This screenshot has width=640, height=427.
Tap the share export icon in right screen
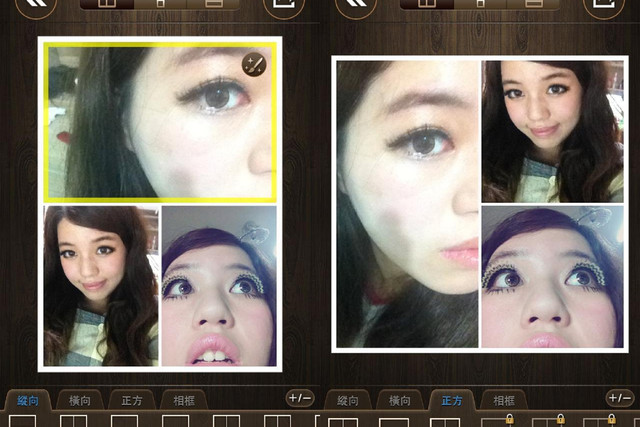tap(604, 5)
